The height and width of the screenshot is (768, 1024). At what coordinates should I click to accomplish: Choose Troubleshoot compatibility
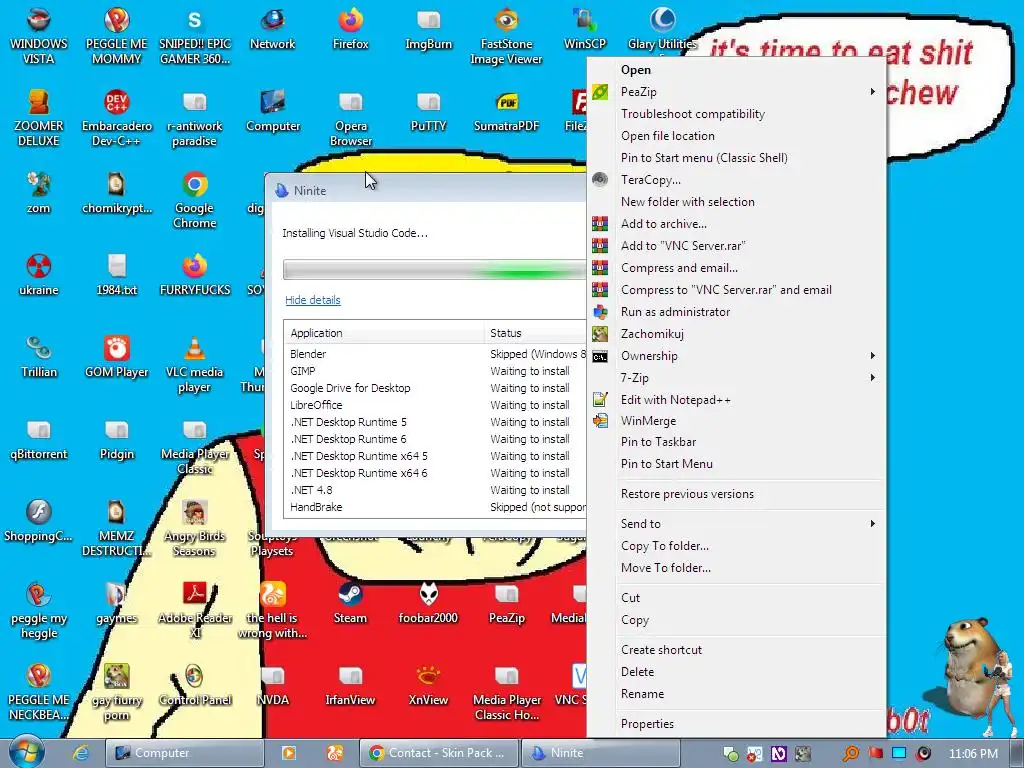(x=736, y=114)
